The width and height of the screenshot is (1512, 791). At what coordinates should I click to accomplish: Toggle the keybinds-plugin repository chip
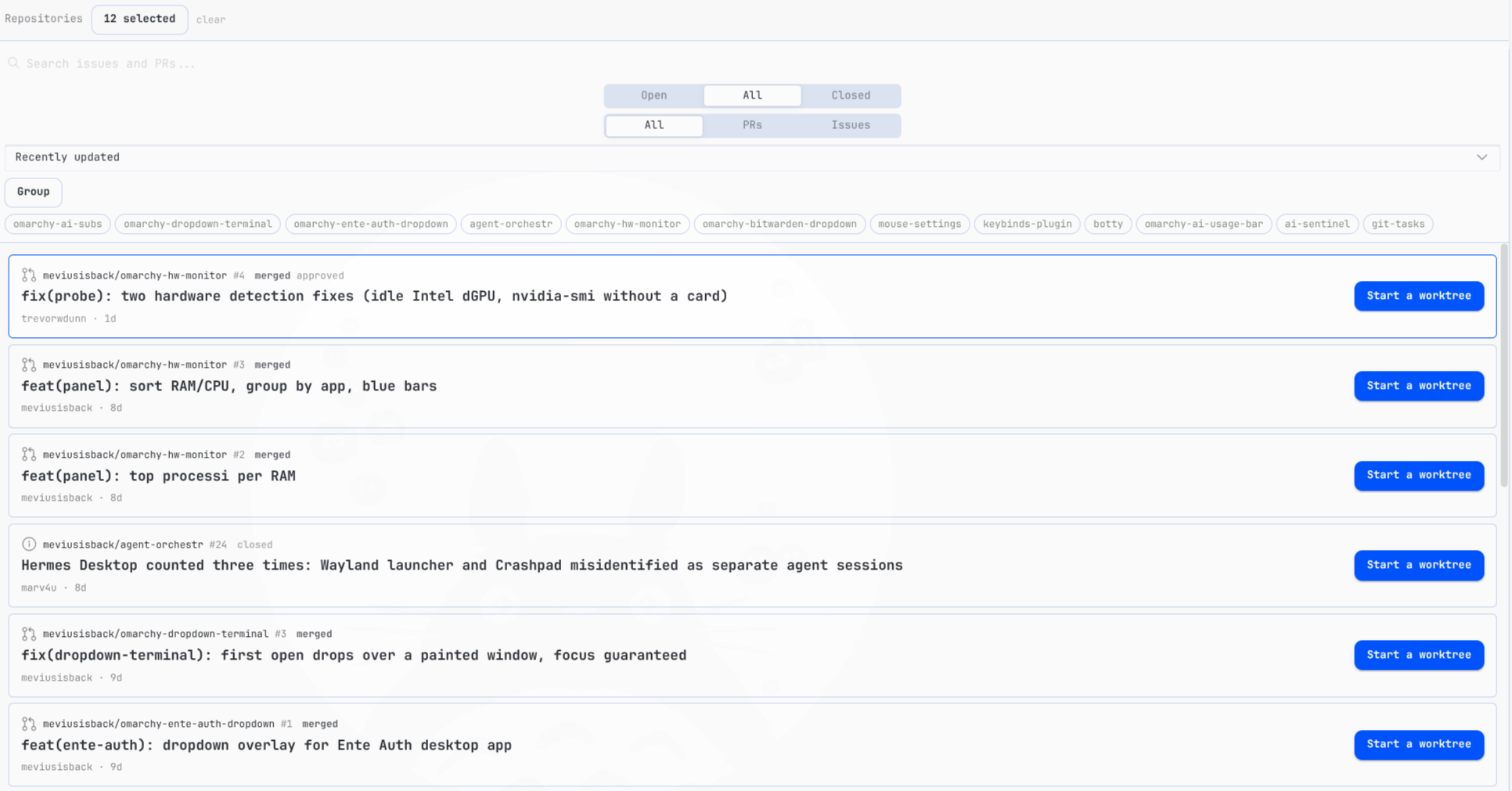[1028, 225]
